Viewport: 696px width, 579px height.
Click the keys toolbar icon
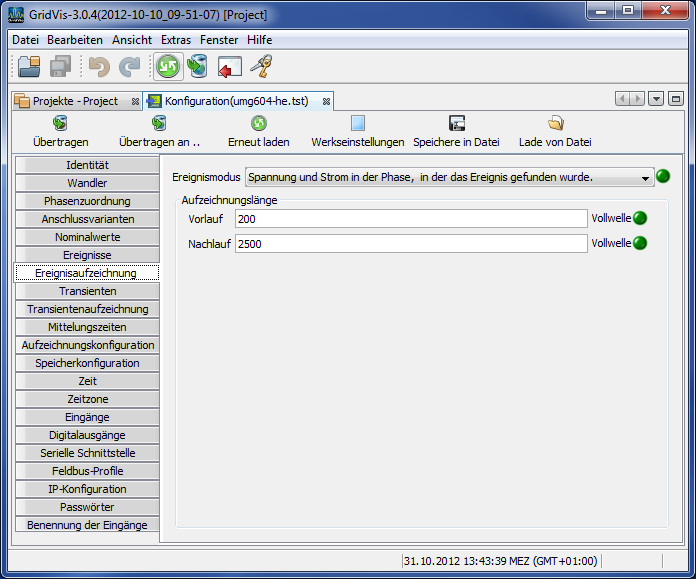[x=261, y=66]
